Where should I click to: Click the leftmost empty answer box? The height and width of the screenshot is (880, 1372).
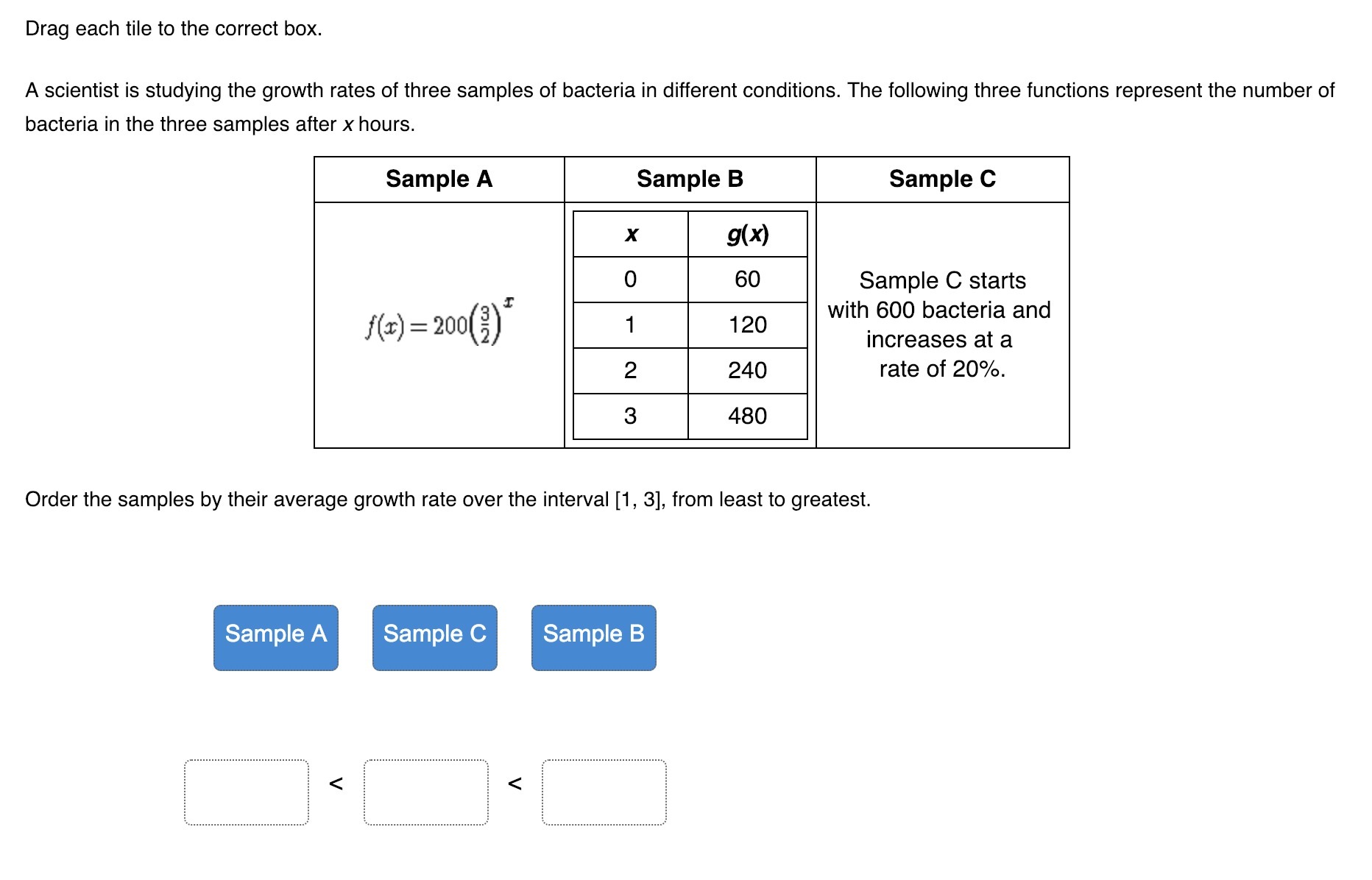247,792
